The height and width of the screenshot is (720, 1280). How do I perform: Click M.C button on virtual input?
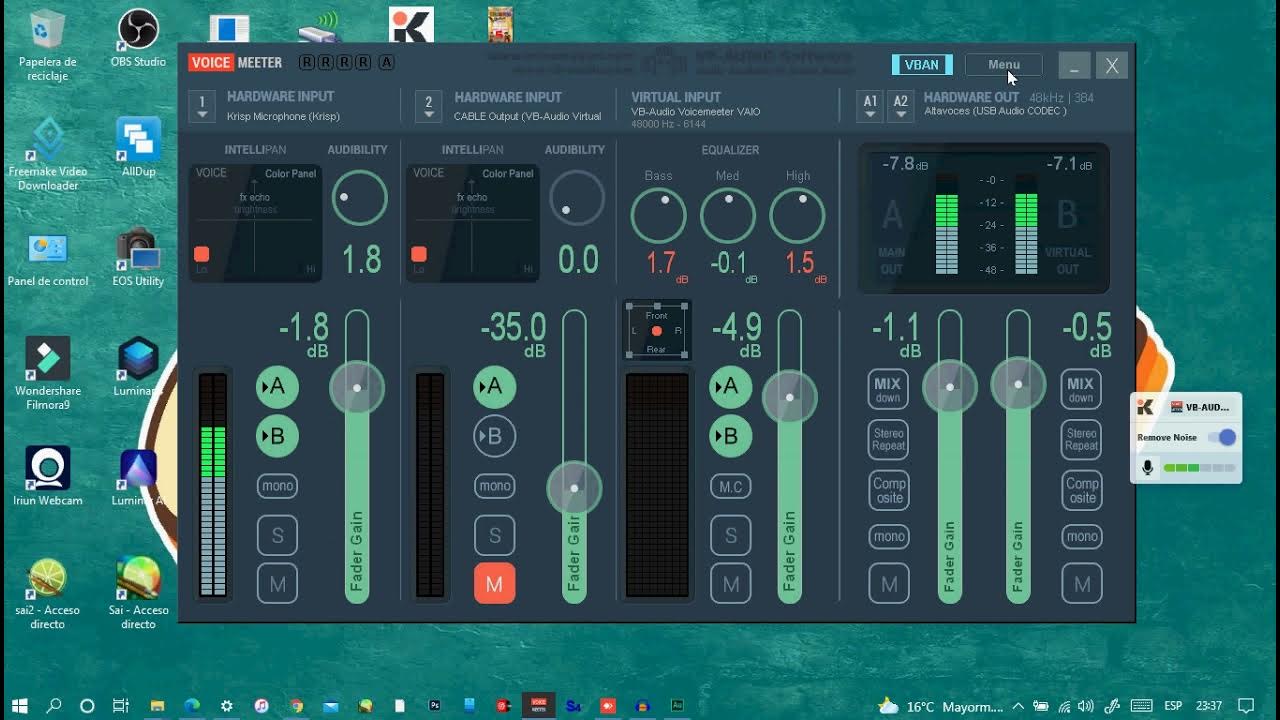(730, 487)
